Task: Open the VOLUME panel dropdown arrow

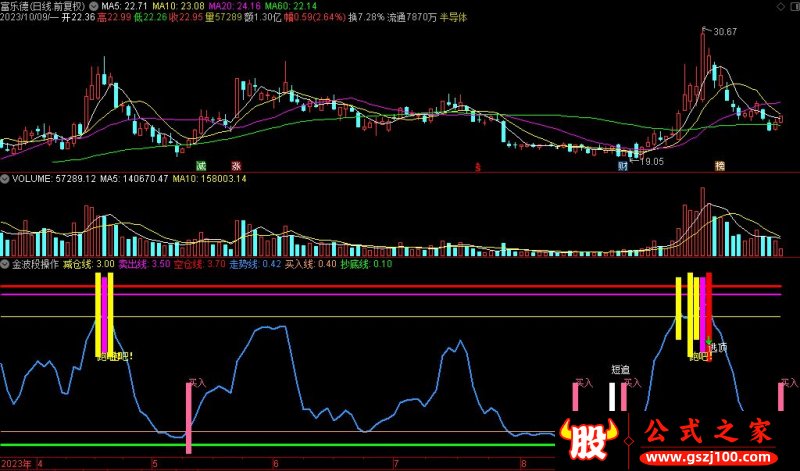Action: 5,179
